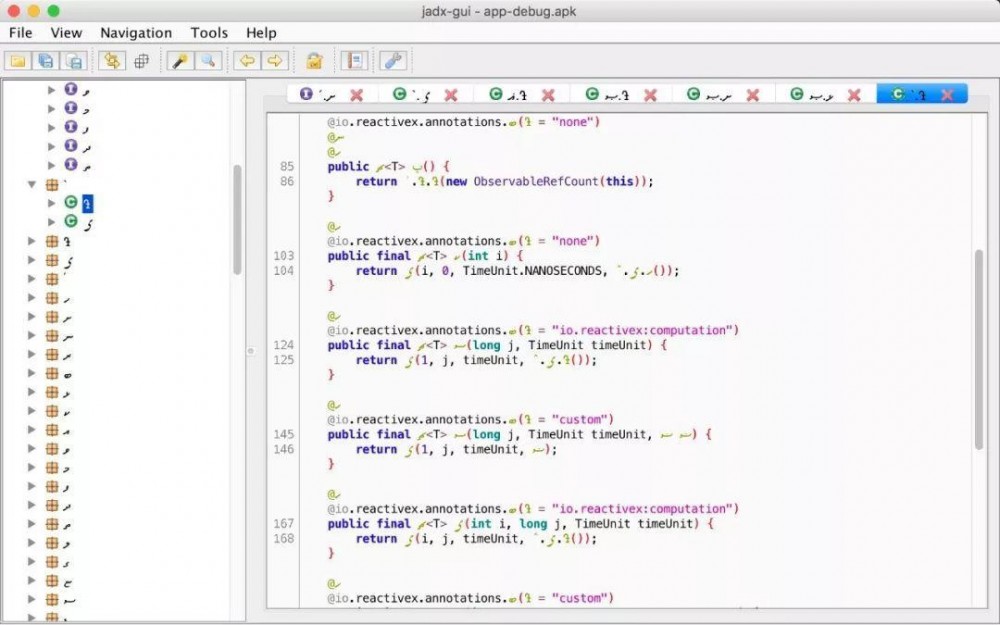Click TimeUnit.NANOSECONDS in the code

[x=532, y=271]
